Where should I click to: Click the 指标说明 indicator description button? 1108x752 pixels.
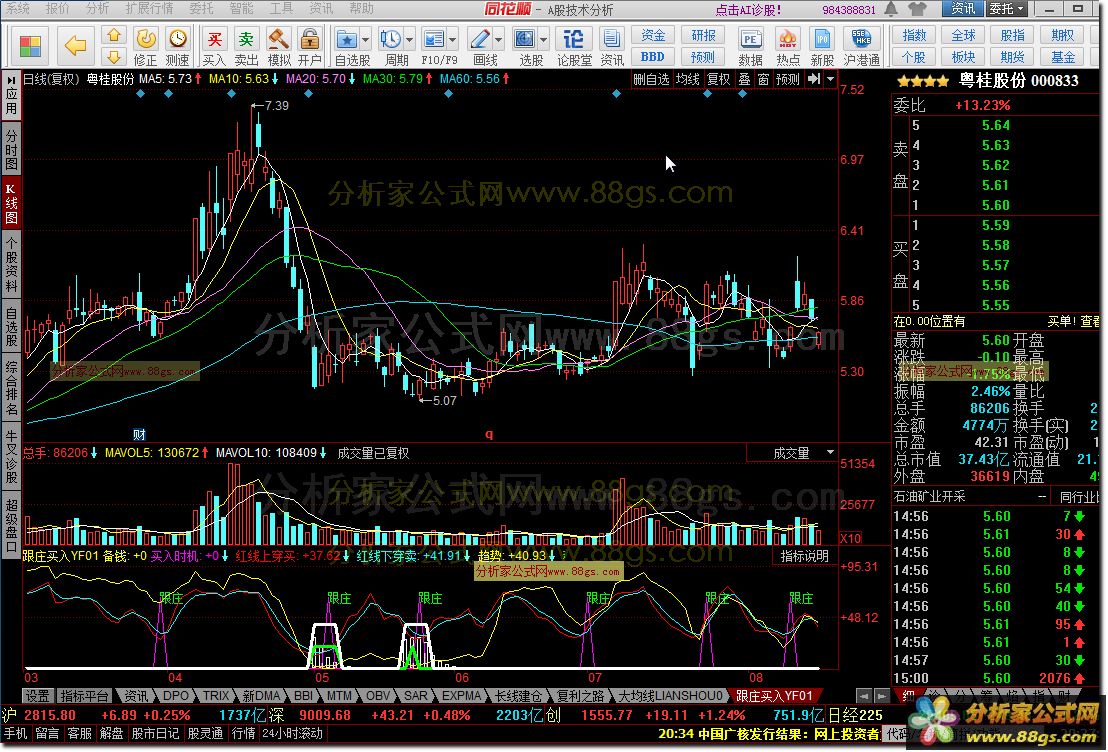804,556
